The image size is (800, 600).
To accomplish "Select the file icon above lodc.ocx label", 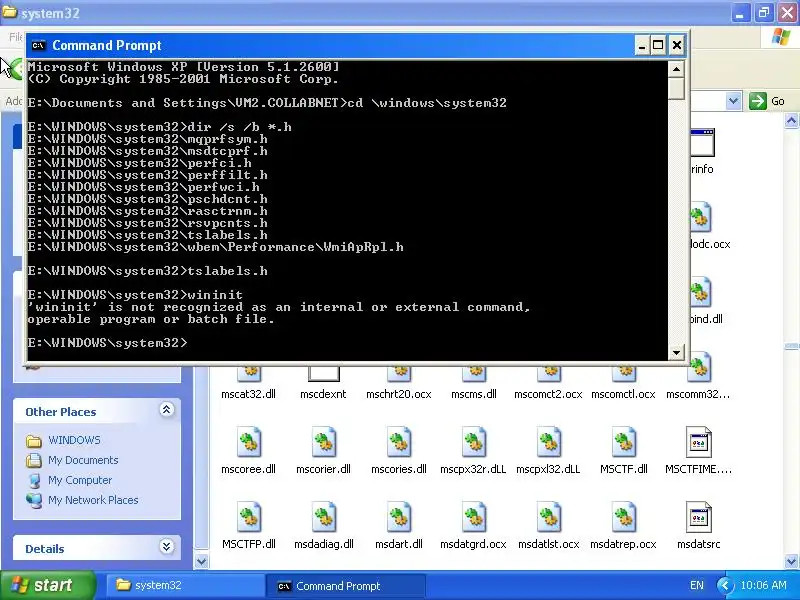I will [701, 217].
